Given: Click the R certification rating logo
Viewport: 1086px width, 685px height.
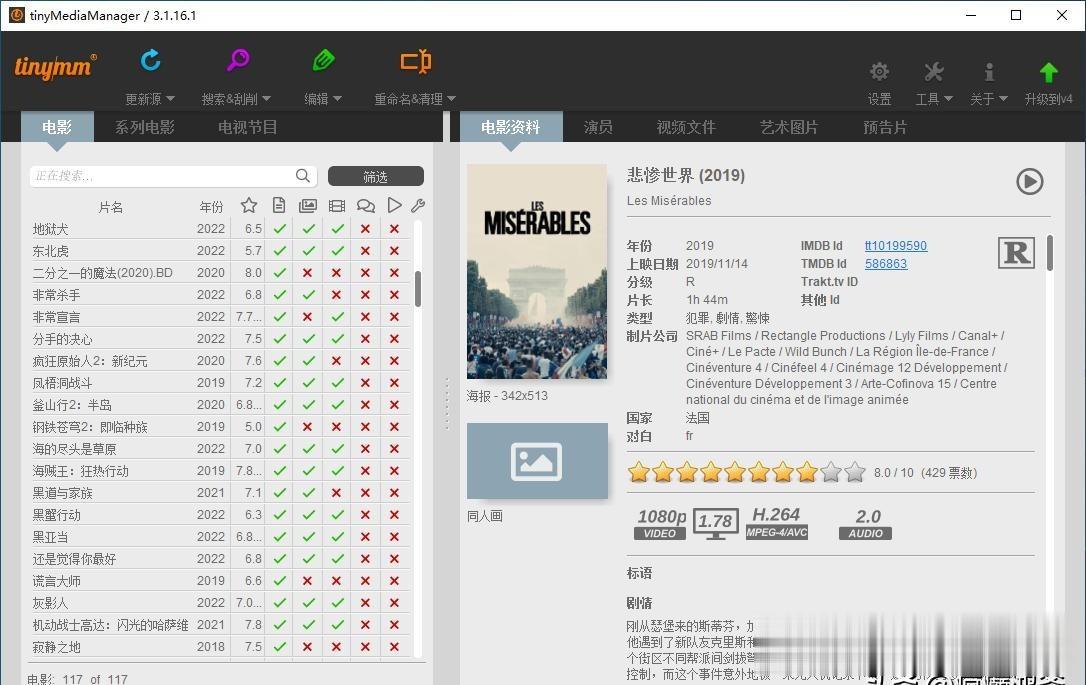Looking at the screenshot, I should click(1016, 252).
